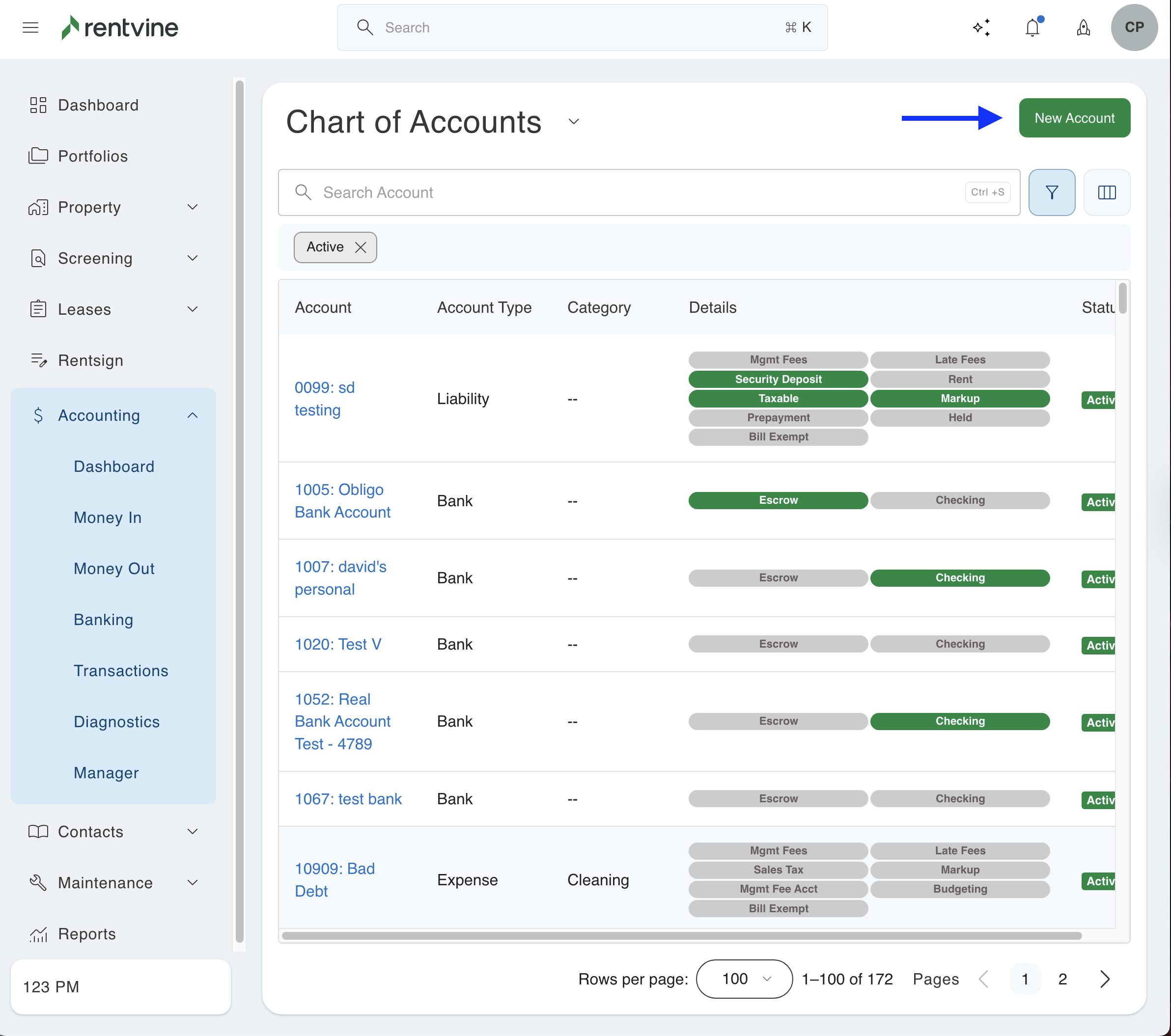Expand the Chart of Accounts title dropdown
1171x1036 pixels.
574,121
